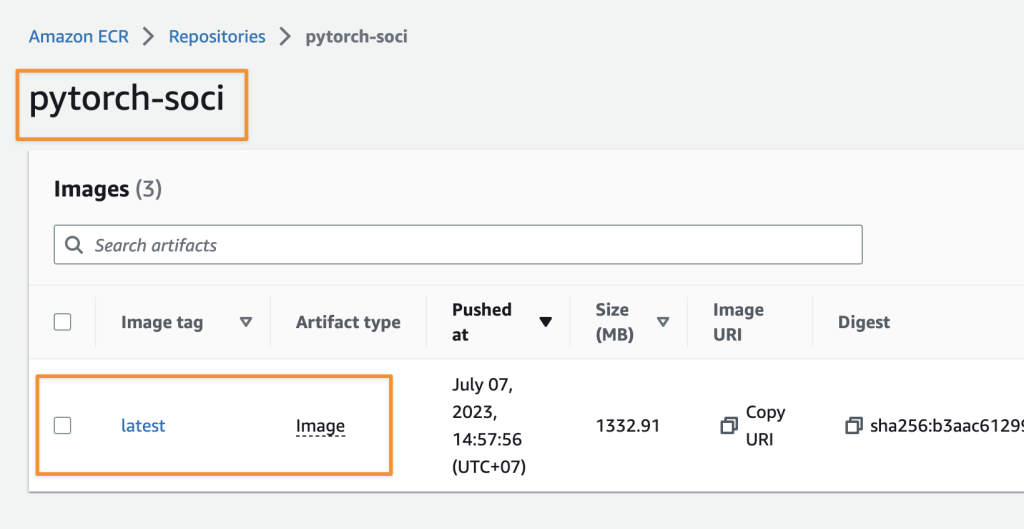Screen dimensions: 1024x529
Task: Click the Artifact type column header
Action: click(348, 322)
